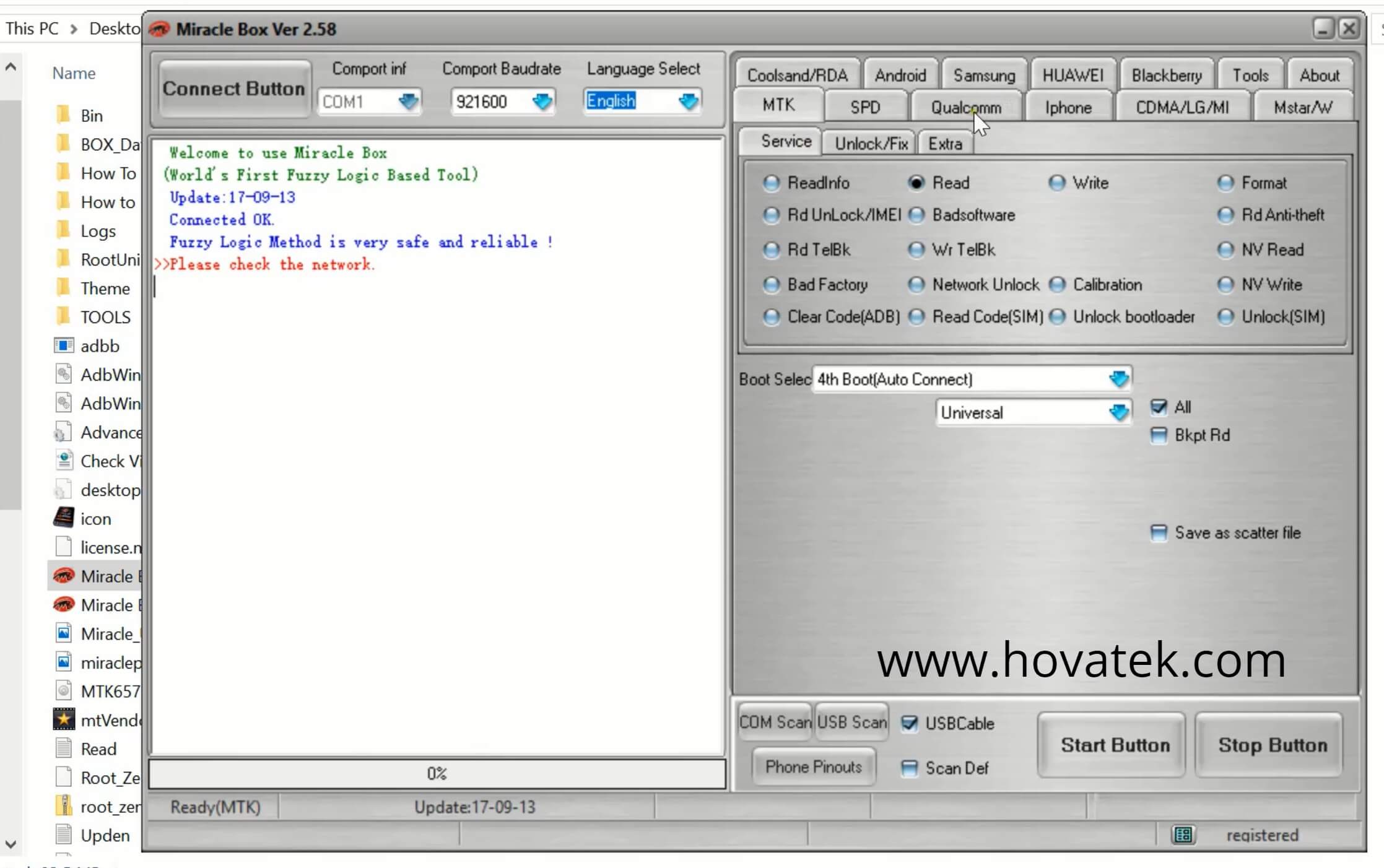Switch to the SPD tab
This screenshot has height=868, width=1384.
tap(865, 107)
